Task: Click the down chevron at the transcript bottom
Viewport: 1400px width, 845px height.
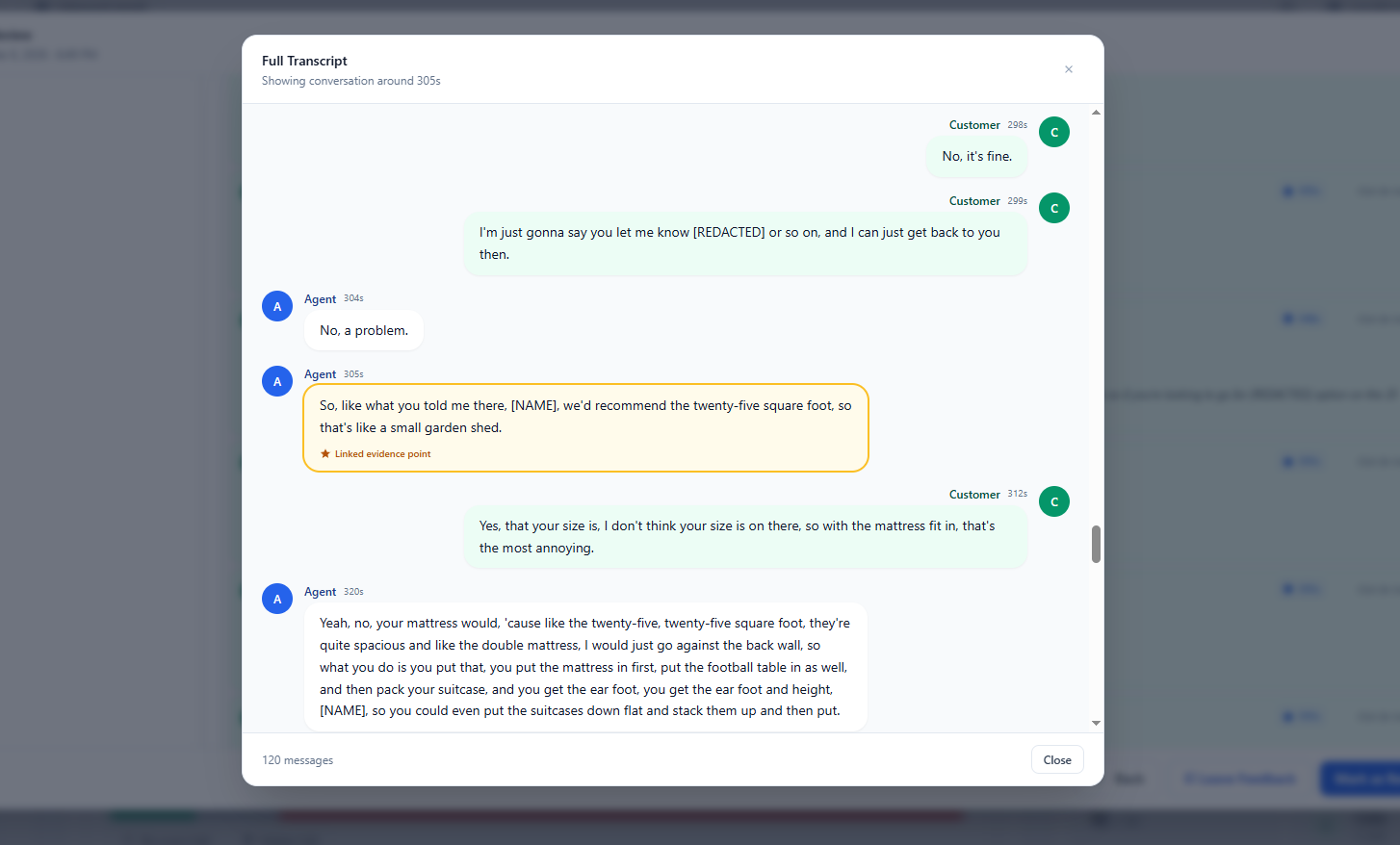Action: click(x=1096, y=723)
